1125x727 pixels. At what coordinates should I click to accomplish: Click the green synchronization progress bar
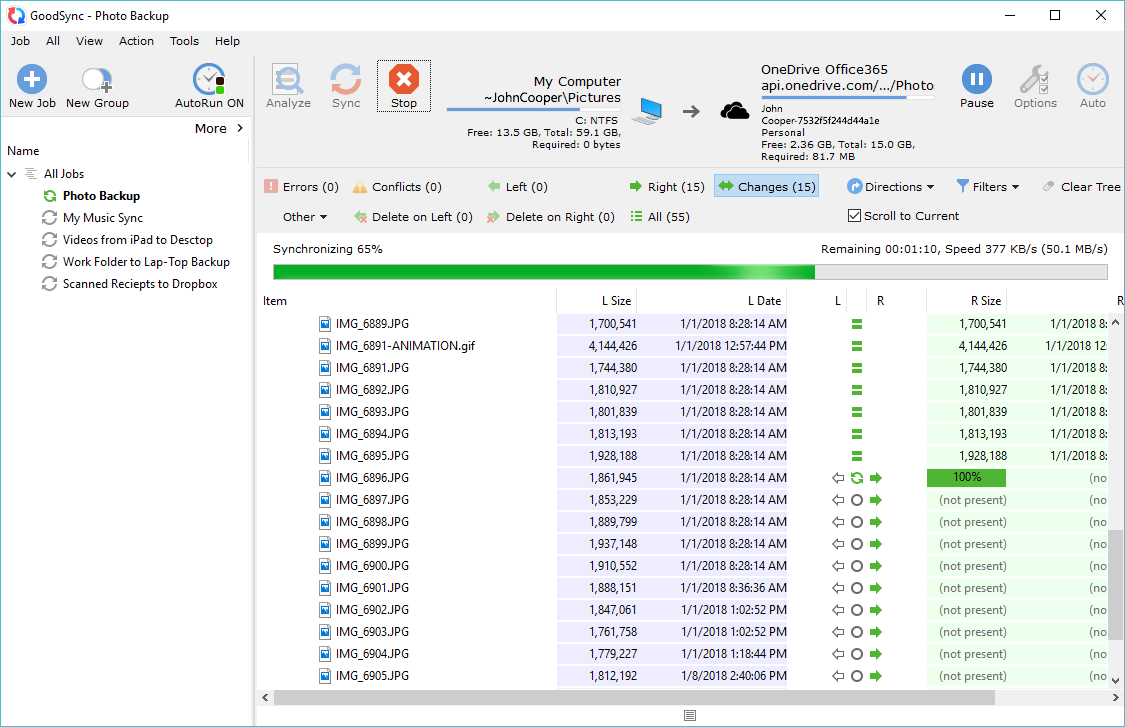pyautogui.click(x=540, y=271)
